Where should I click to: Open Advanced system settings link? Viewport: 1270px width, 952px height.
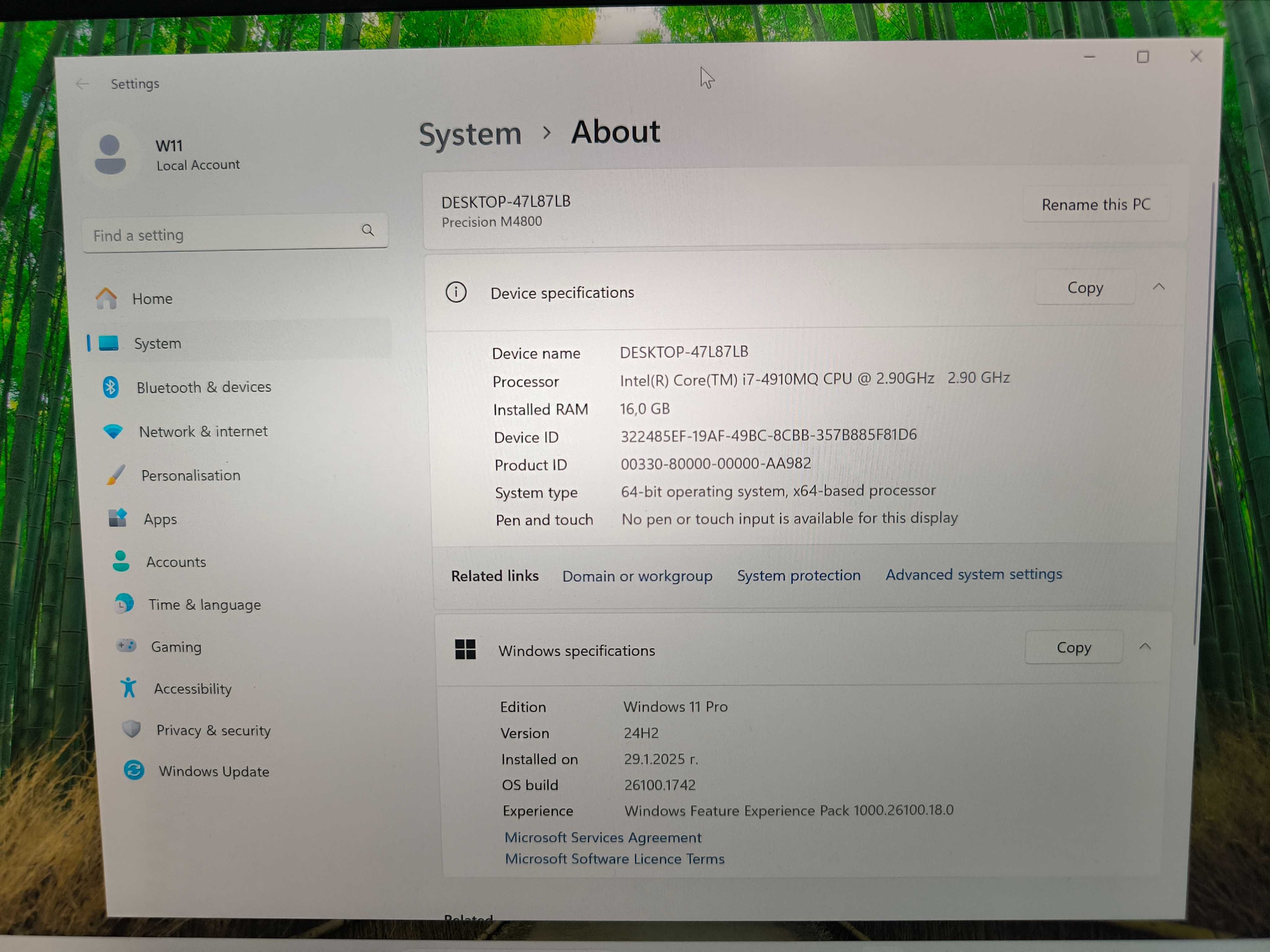click(973, 574)
